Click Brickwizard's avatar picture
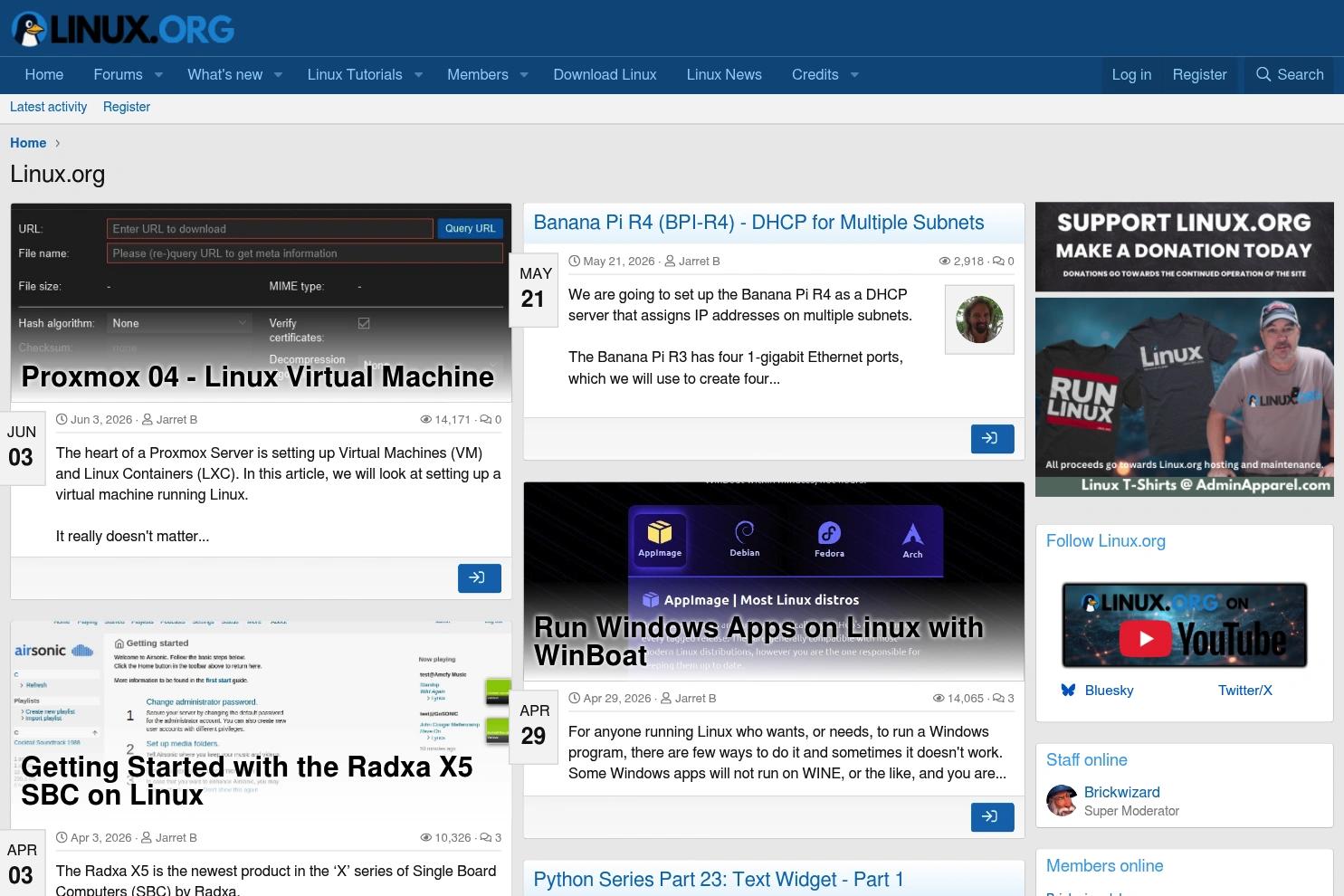The image size is (1344, 896). click(x=1062, y=801)
